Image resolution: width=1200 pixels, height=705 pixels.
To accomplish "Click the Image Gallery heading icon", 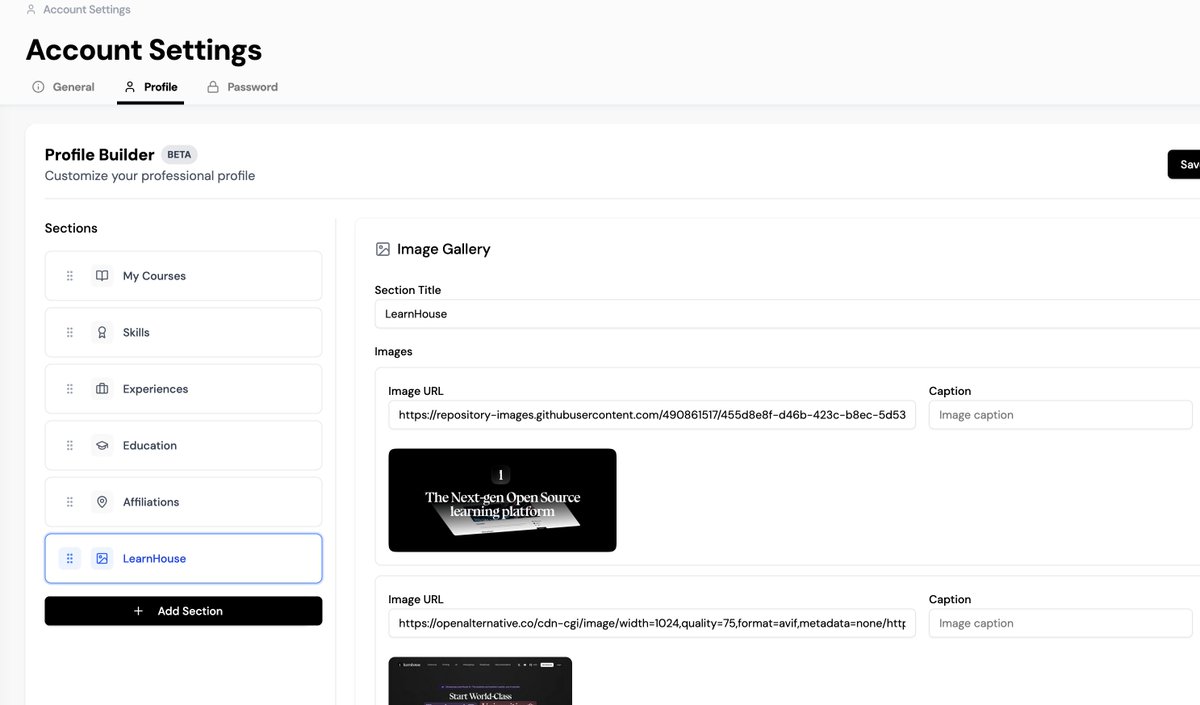I will pos(382,249).
